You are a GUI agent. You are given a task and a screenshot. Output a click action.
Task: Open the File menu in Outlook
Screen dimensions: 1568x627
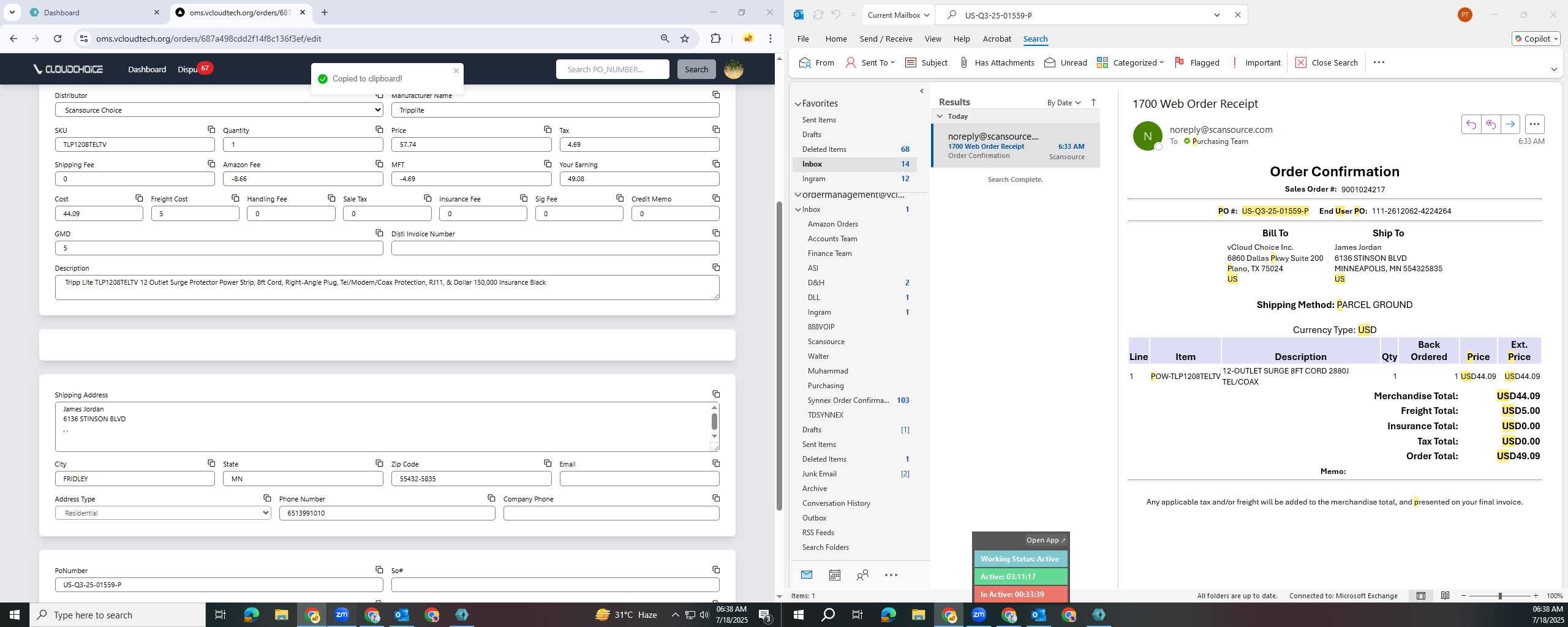point(803,39)
